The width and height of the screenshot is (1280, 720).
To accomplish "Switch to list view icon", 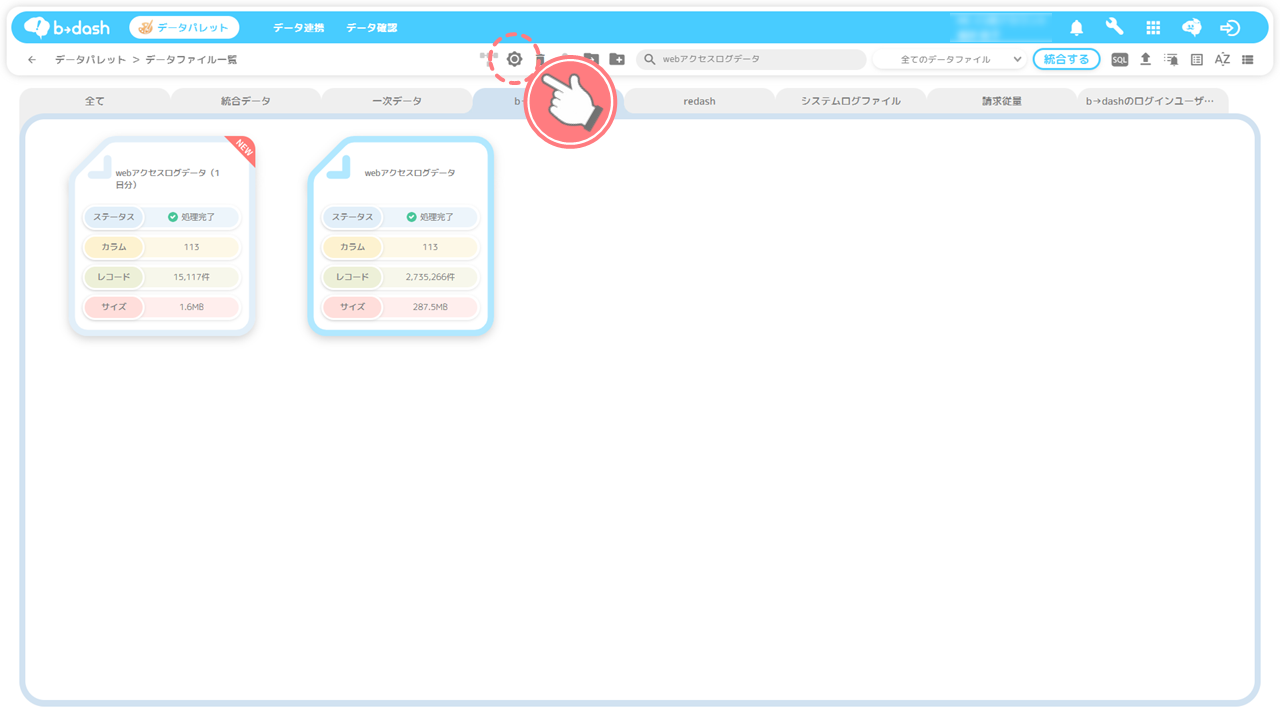I will click(x=1248, y=59).
